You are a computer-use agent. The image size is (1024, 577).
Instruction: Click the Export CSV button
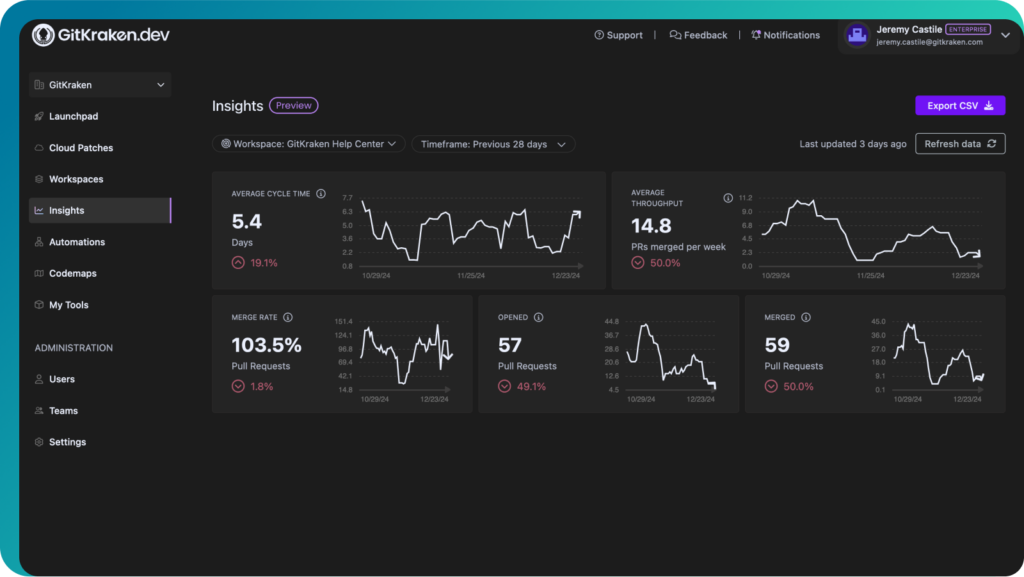pos(960,106)
